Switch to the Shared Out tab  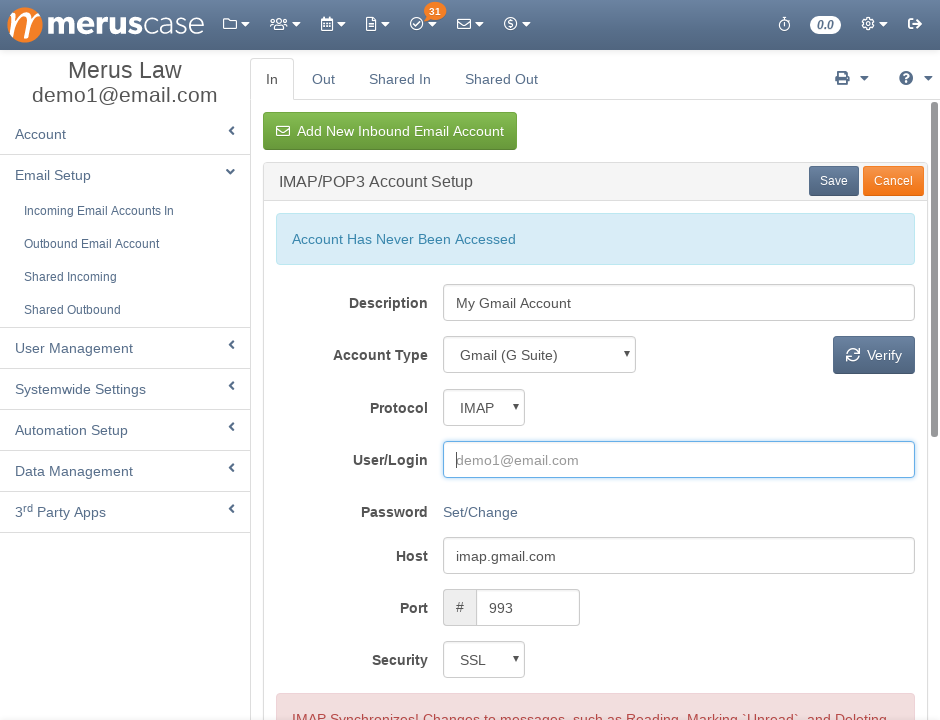501,79
